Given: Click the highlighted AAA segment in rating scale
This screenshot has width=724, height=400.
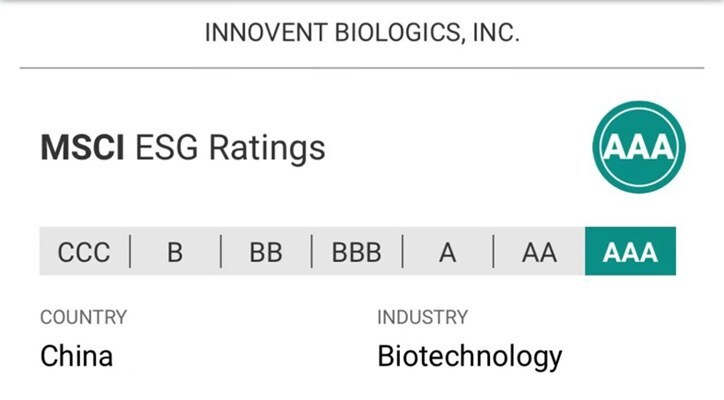Looking at the screenshot, I should pos(630,252).
